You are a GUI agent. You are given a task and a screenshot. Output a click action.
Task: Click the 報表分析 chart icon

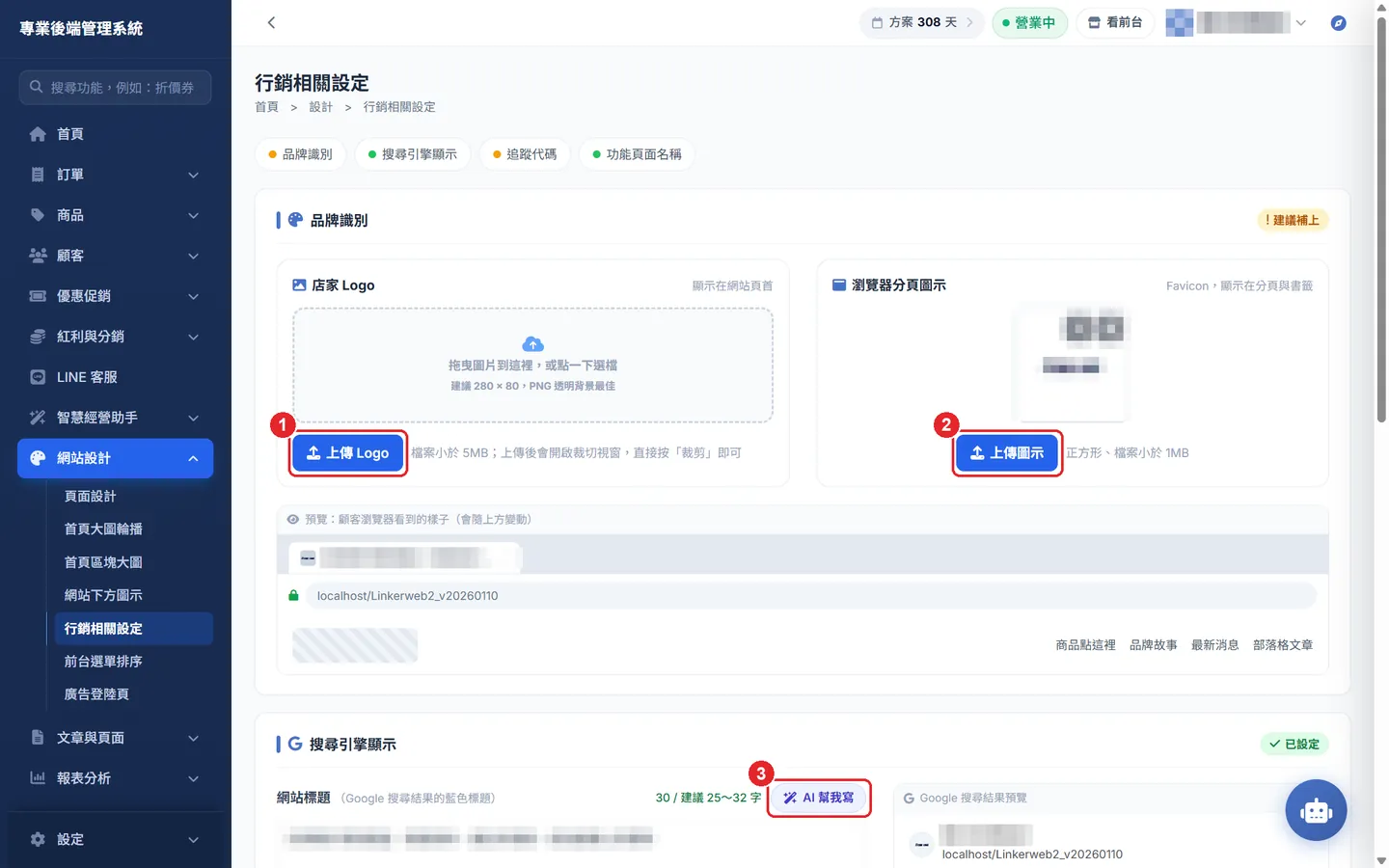point(38,778)
